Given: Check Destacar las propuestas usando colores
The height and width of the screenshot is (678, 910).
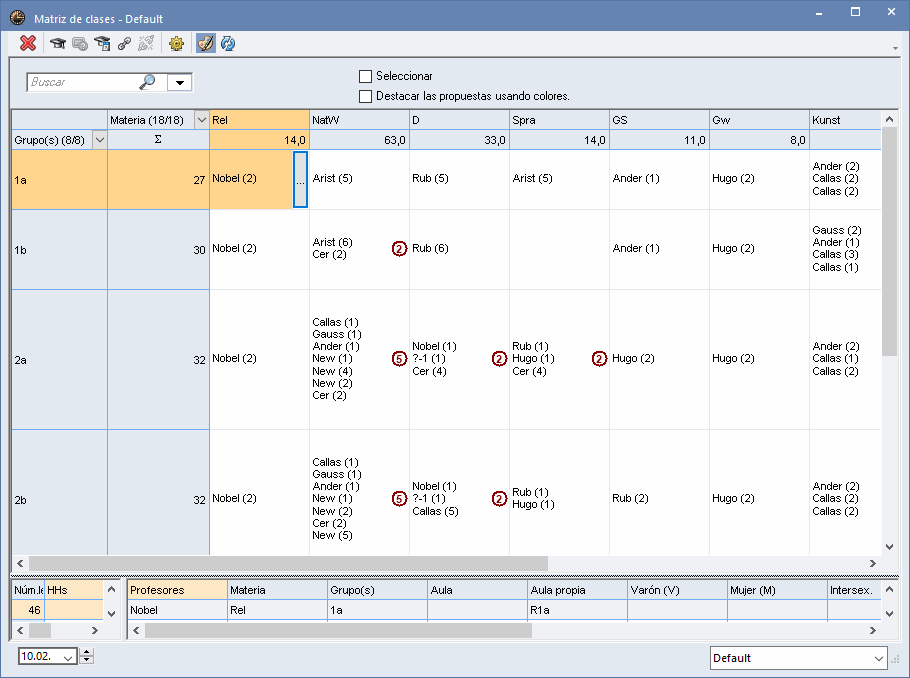Looking at the screenshot, I should (365, 96).
